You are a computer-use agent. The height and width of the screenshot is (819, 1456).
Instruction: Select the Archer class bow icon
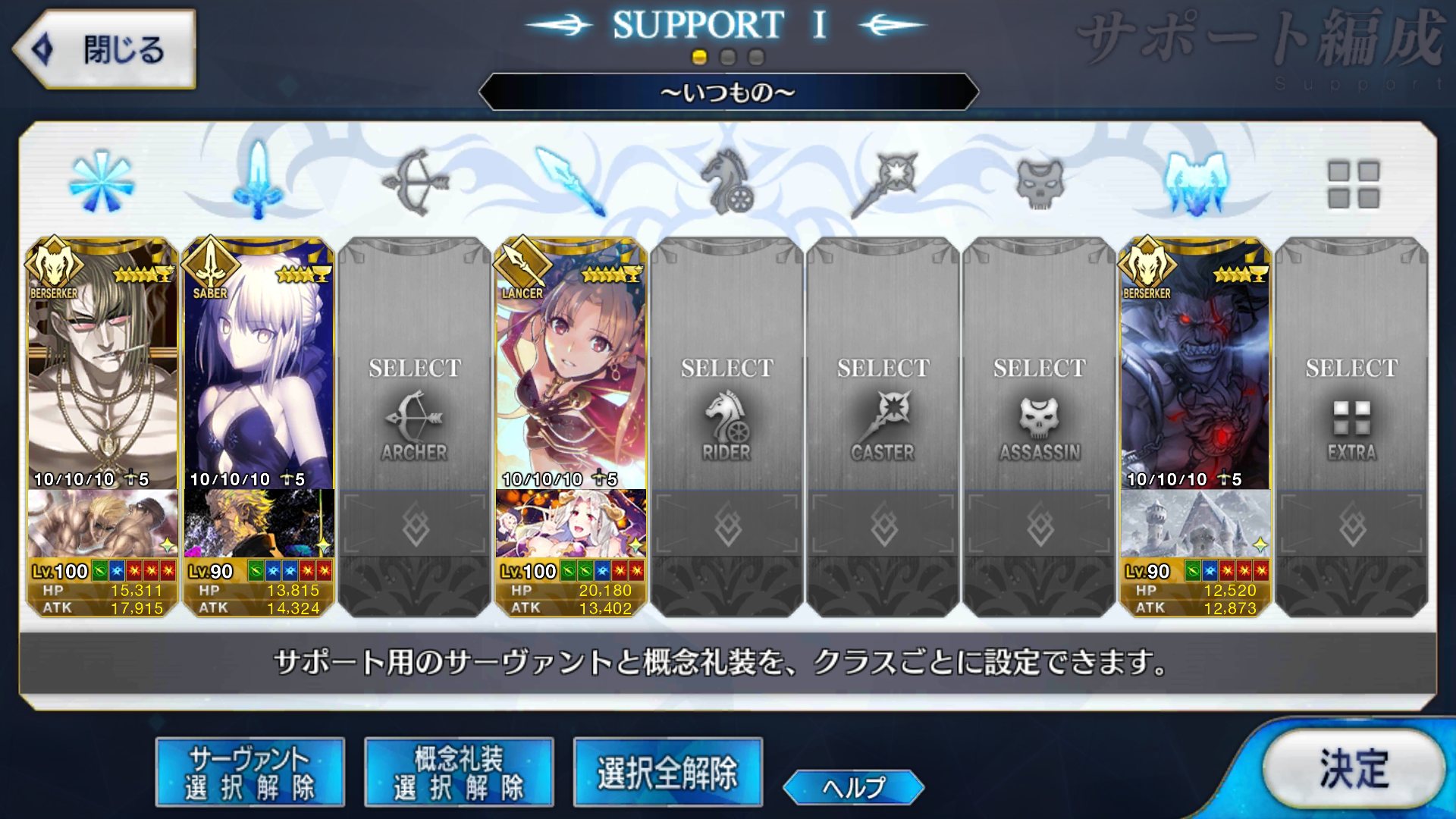tap(415, 182)
